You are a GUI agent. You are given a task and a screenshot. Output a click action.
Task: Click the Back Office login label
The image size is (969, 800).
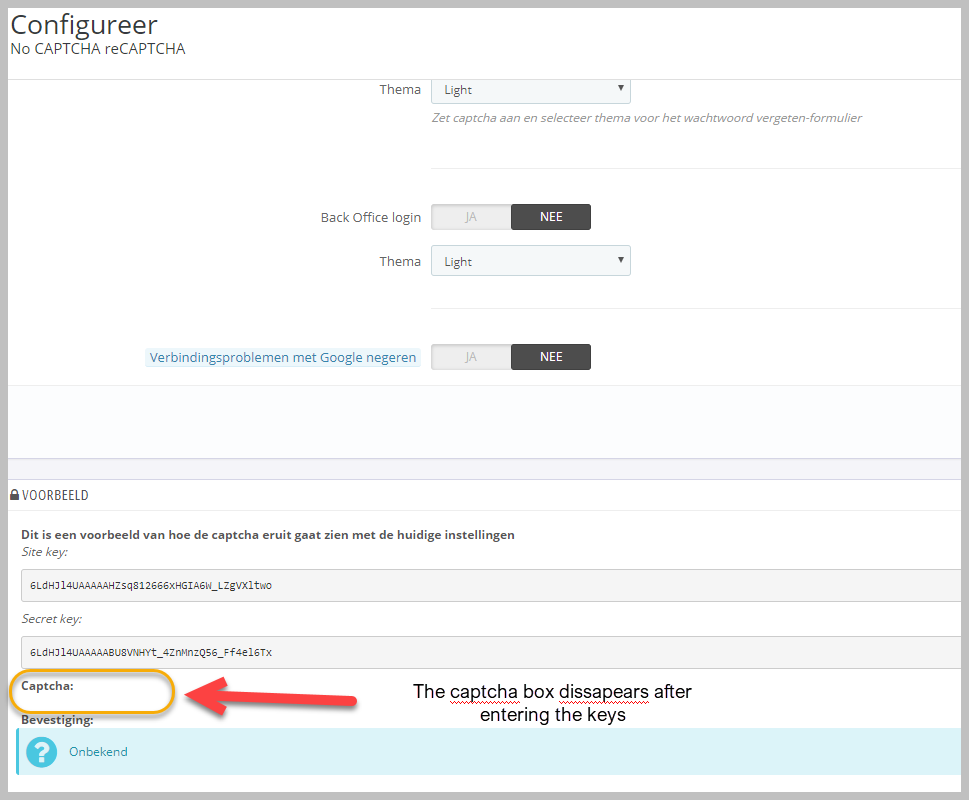coord(370,217)
